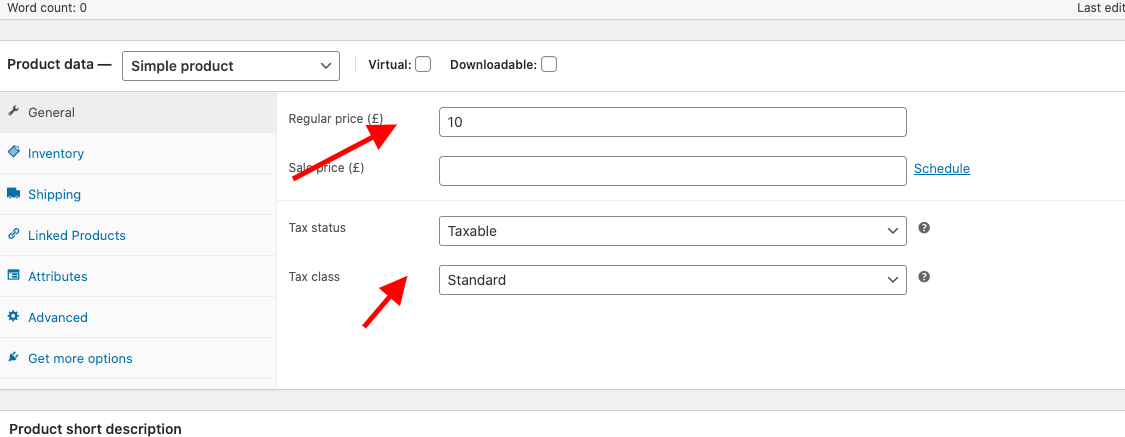Click the Attributes list icon
The image size is (1125, 437).
coord(13,276)
